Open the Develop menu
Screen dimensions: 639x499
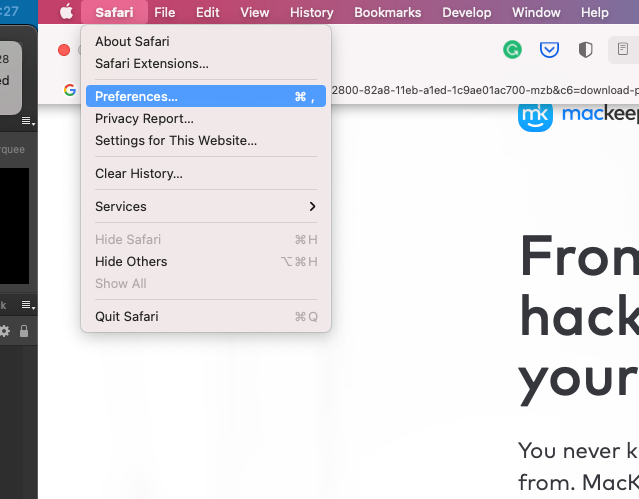[467, 12]
